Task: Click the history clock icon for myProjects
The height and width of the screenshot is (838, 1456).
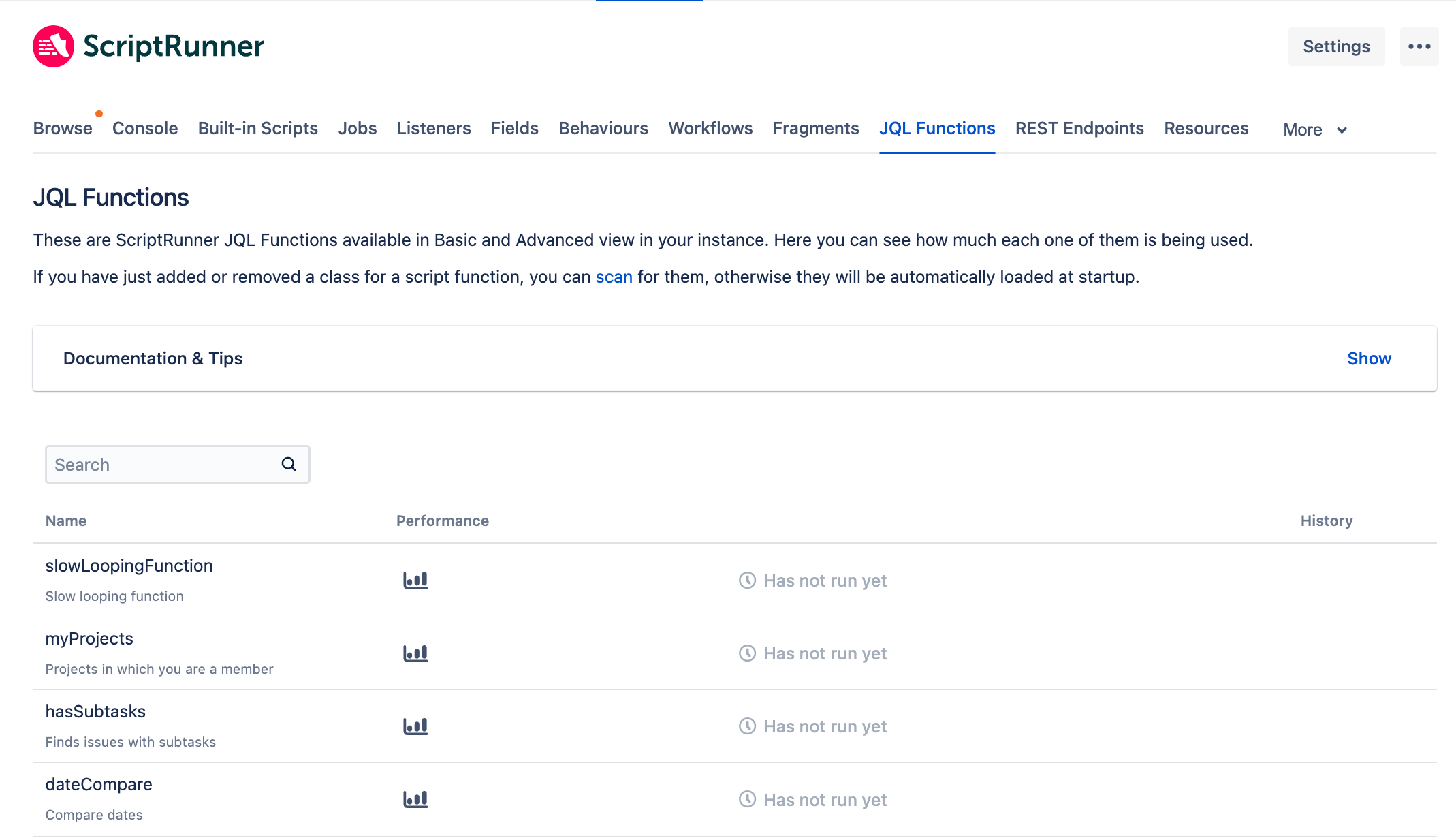Action: tap(747, 653)
